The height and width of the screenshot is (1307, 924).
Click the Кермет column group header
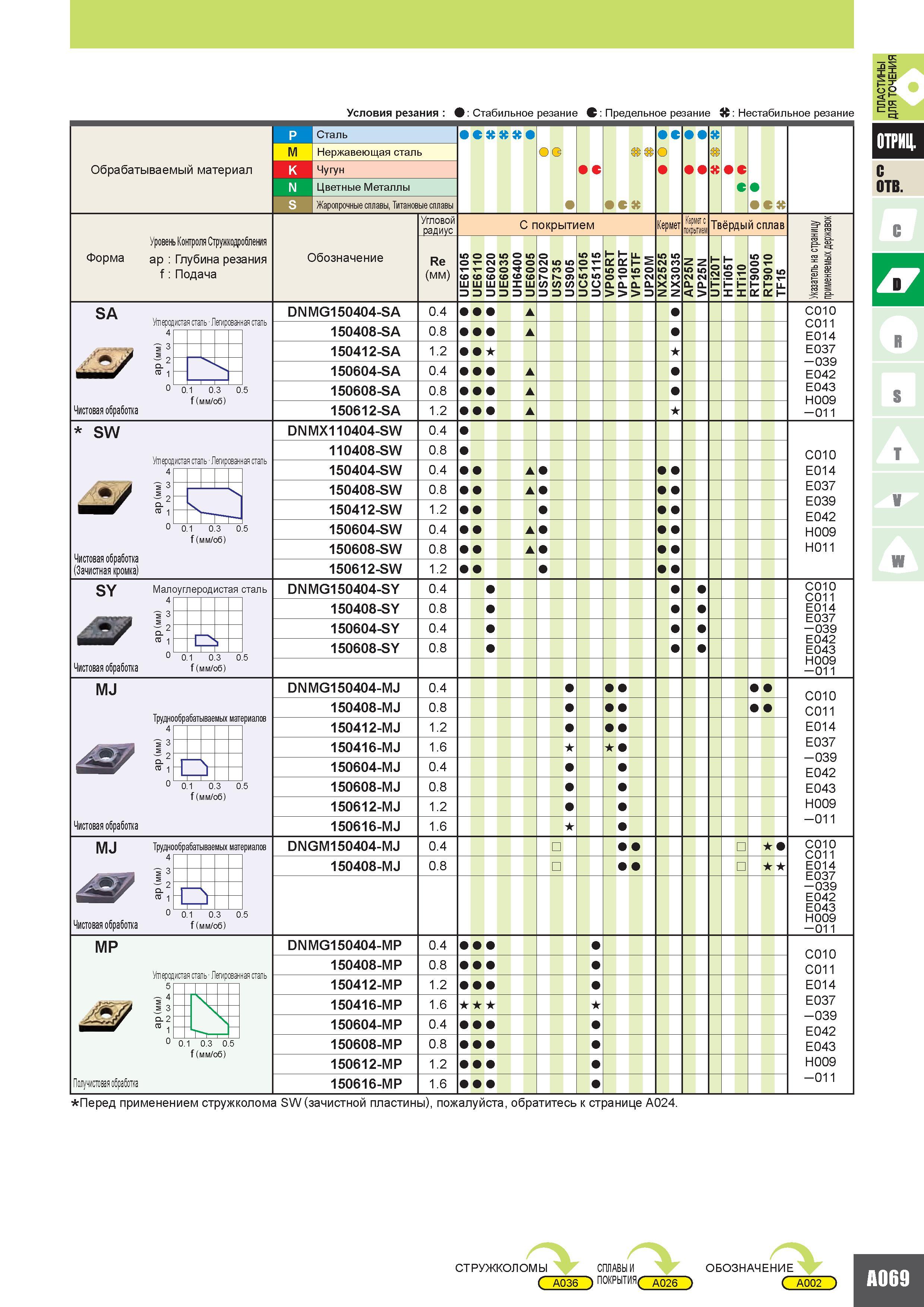(x=668, y=225)
